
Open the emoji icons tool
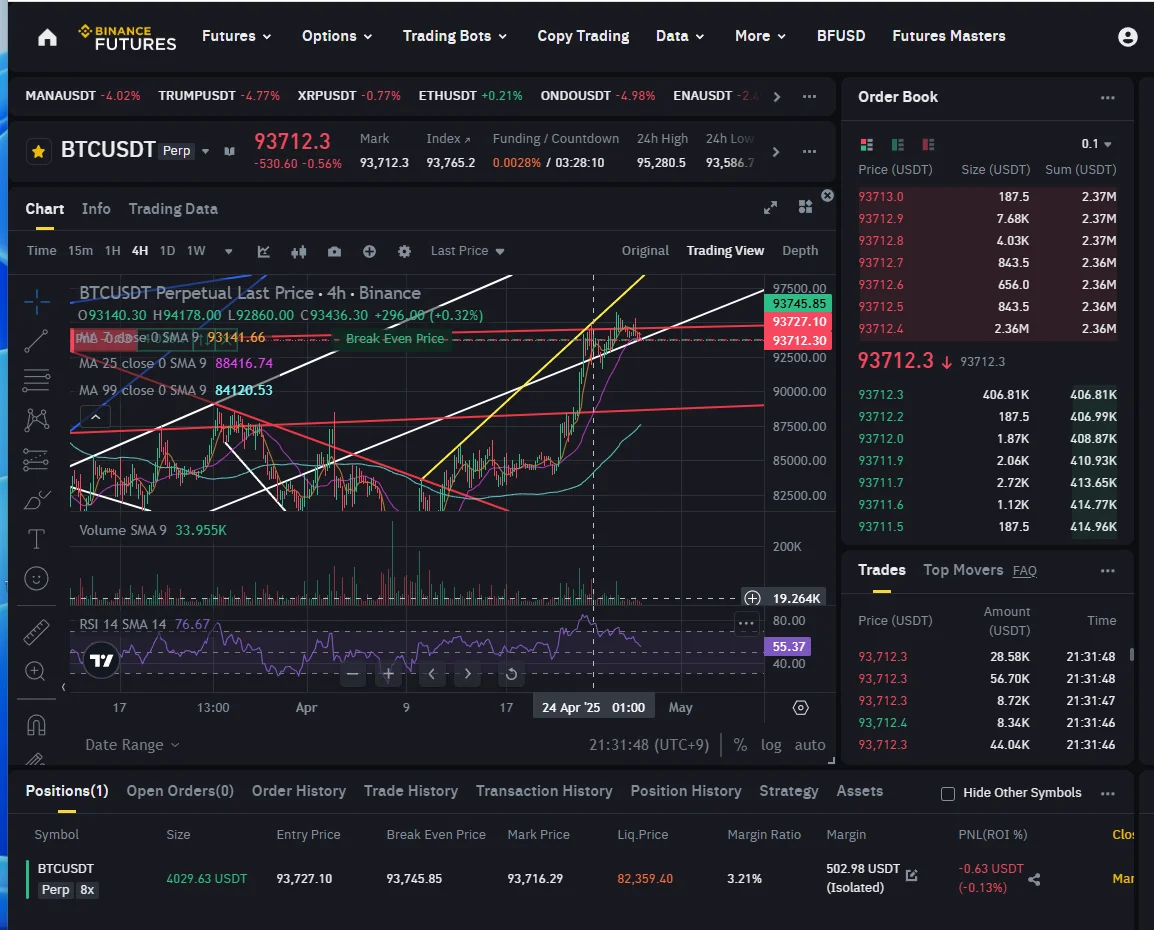click(x=36, y=579)
